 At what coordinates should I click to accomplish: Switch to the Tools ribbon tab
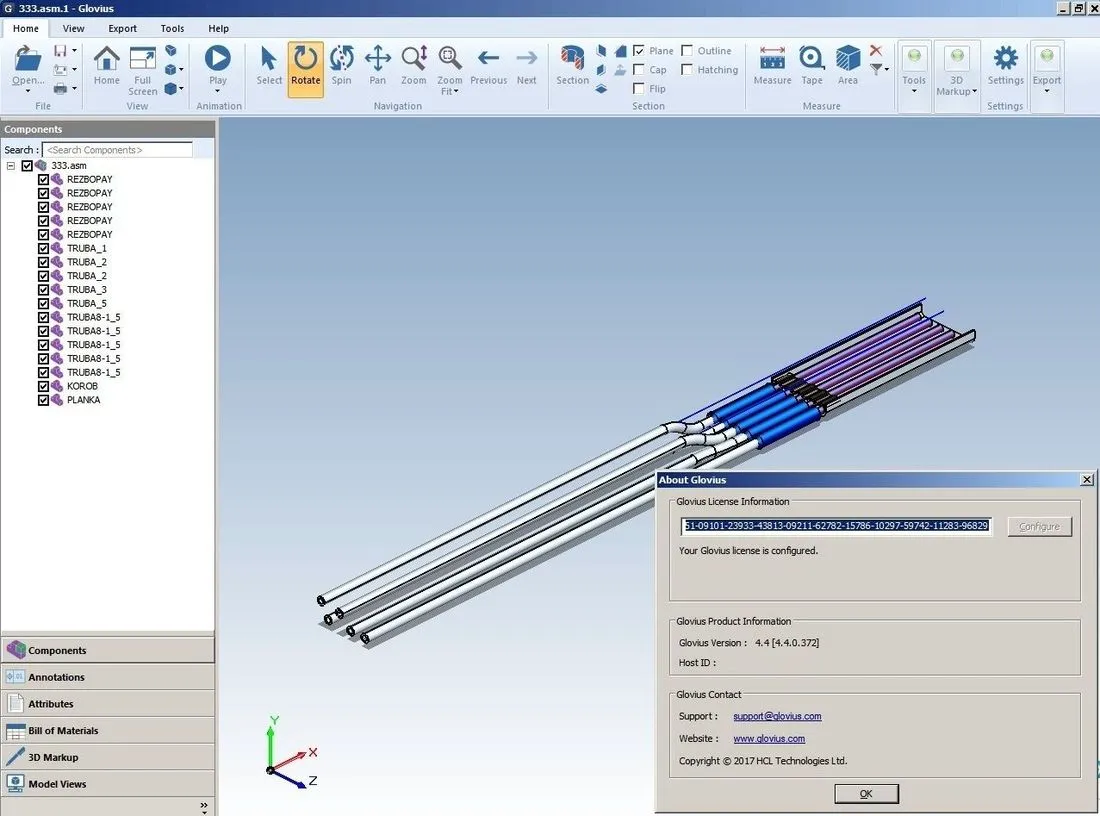tap(172, 29)
